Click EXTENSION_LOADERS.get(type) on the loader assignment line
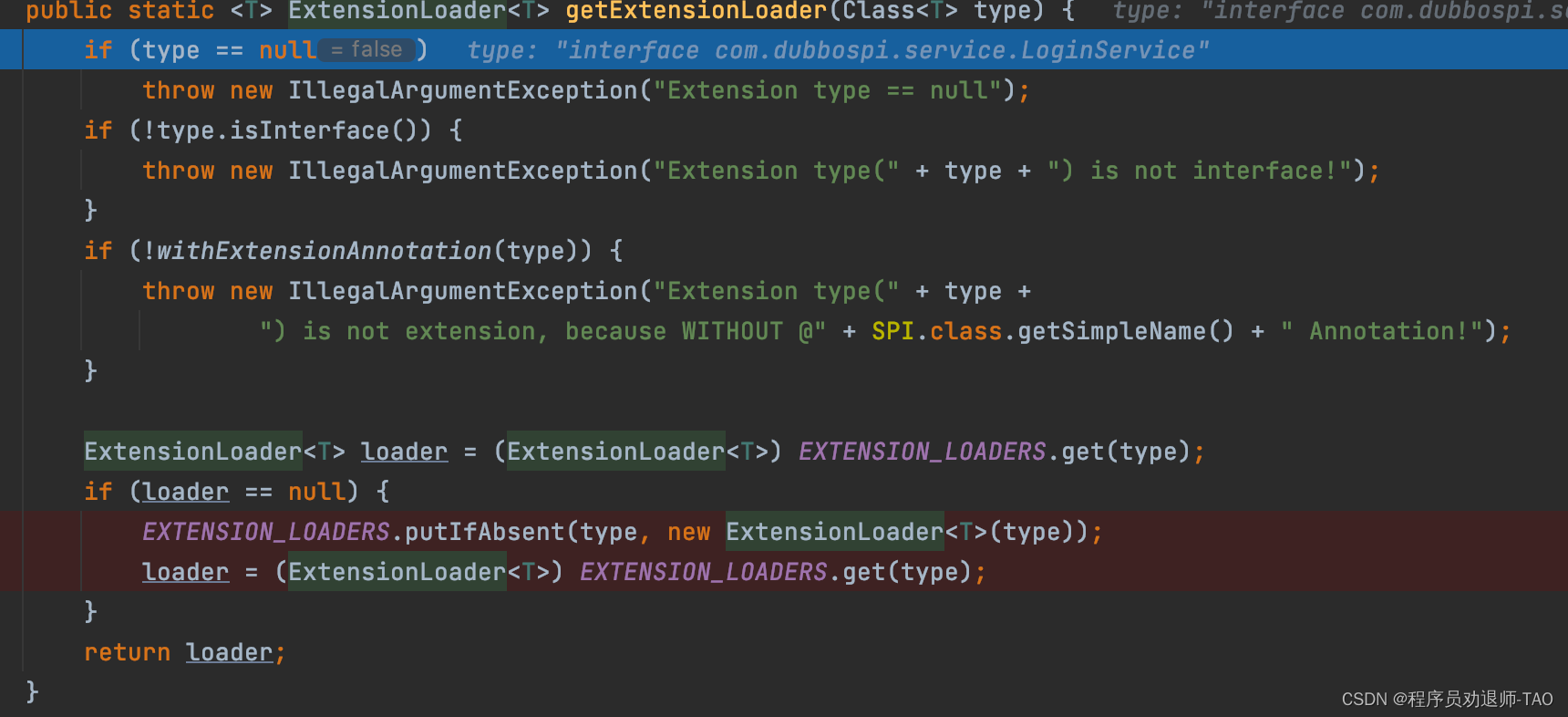The width and height of the screenshot is (1568, 717). click(776, 572)
